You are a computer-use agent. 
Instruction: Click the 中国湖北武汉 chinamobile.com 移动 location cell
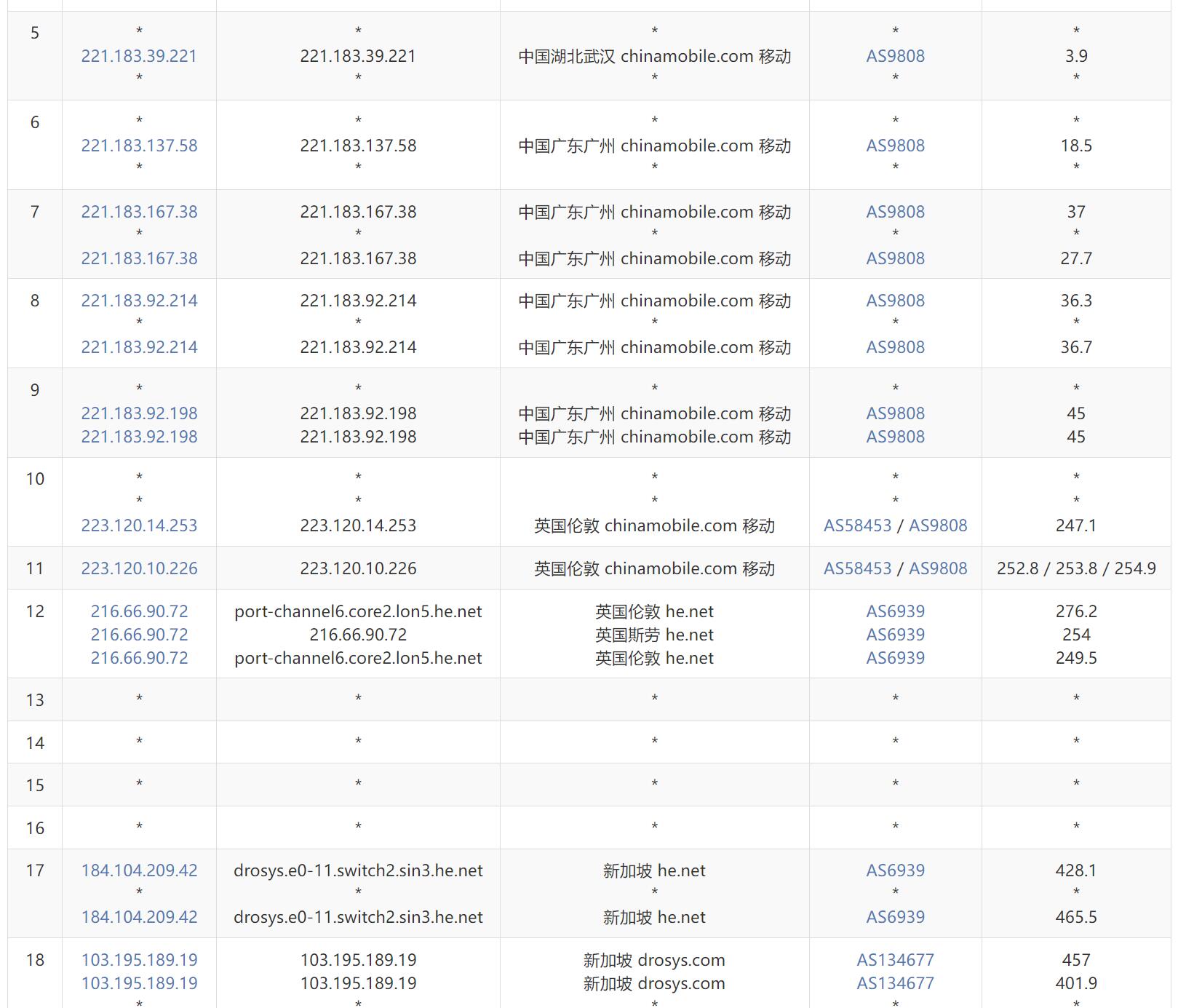click(x=655, y=56)
